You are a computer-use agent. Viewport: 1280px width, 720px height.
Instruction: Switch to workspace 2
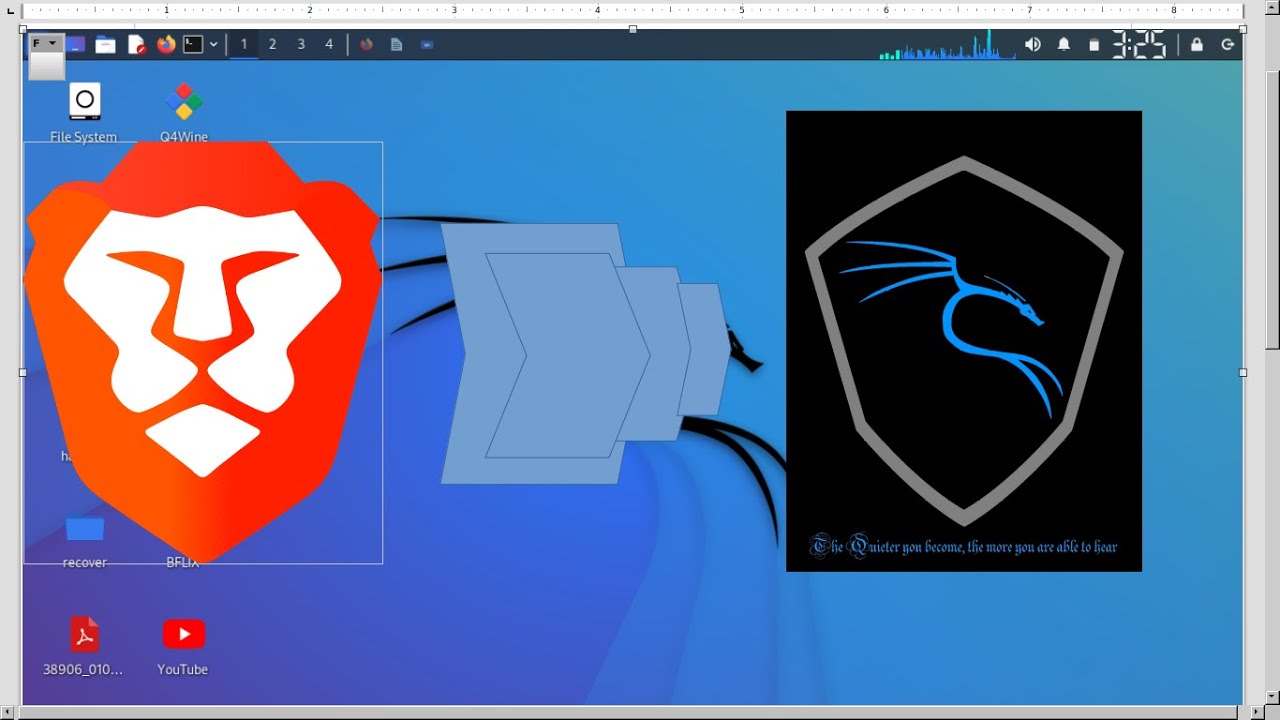272,45
